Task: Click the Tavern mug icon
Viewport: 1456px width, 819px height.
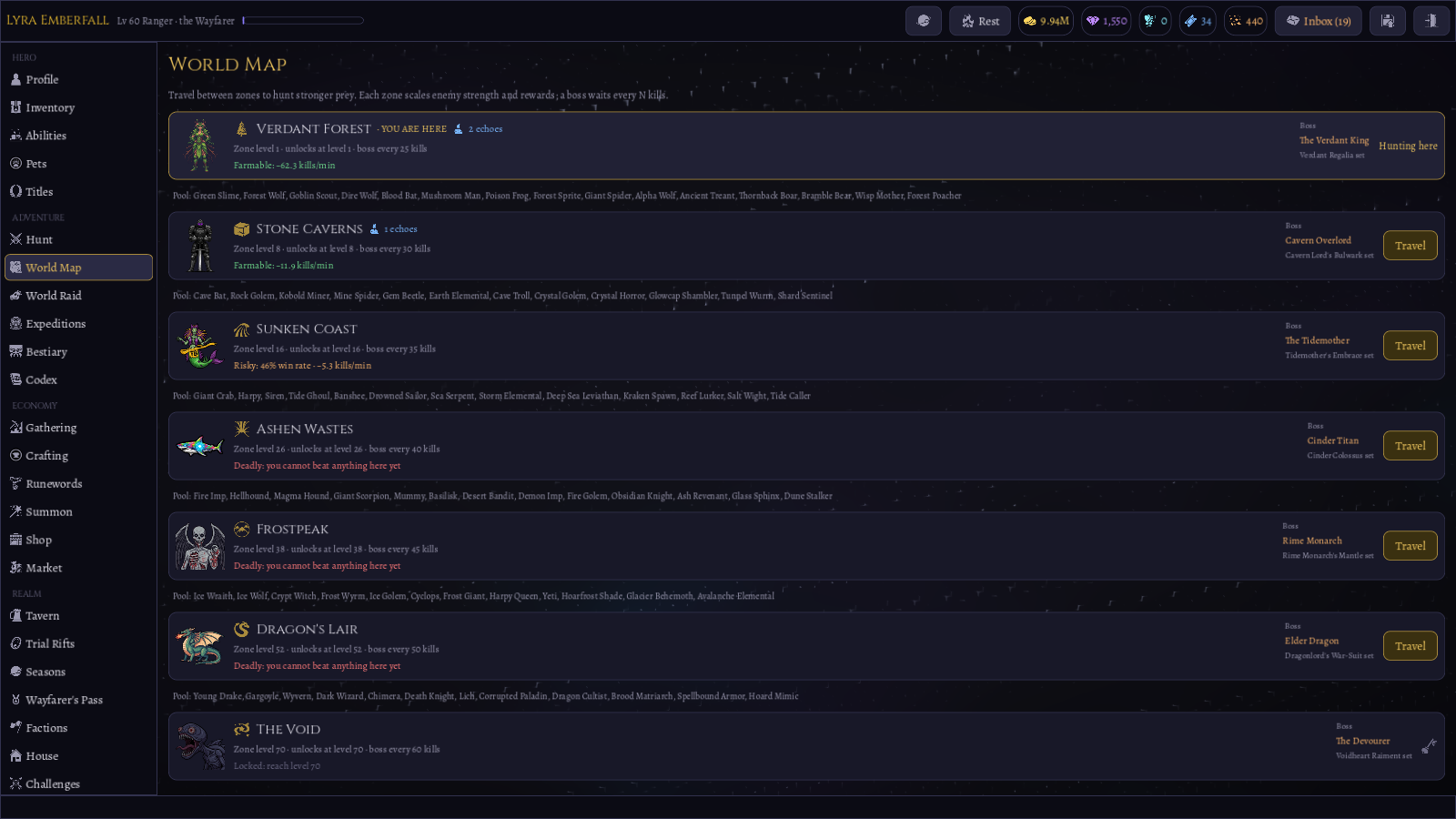Action: (15, 616)
